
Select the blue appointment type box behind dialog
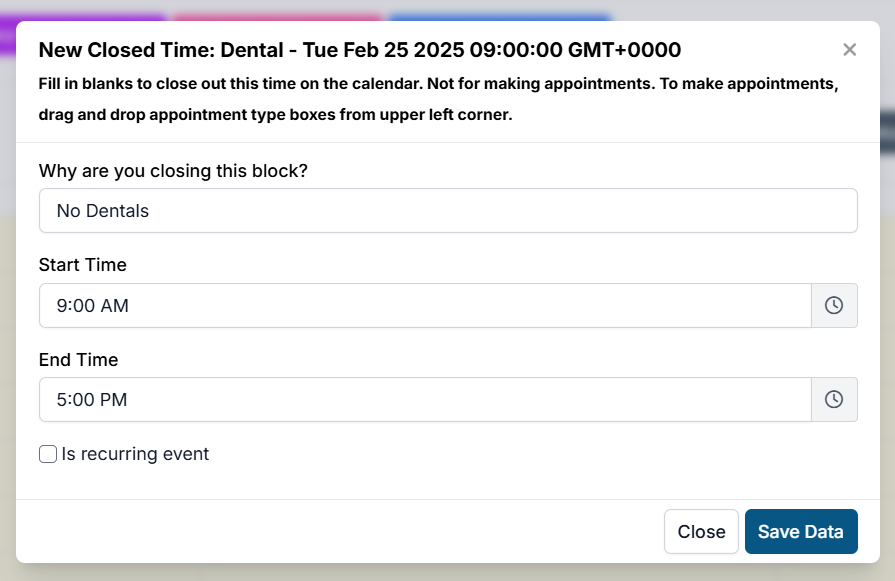(x=499, y=16)
